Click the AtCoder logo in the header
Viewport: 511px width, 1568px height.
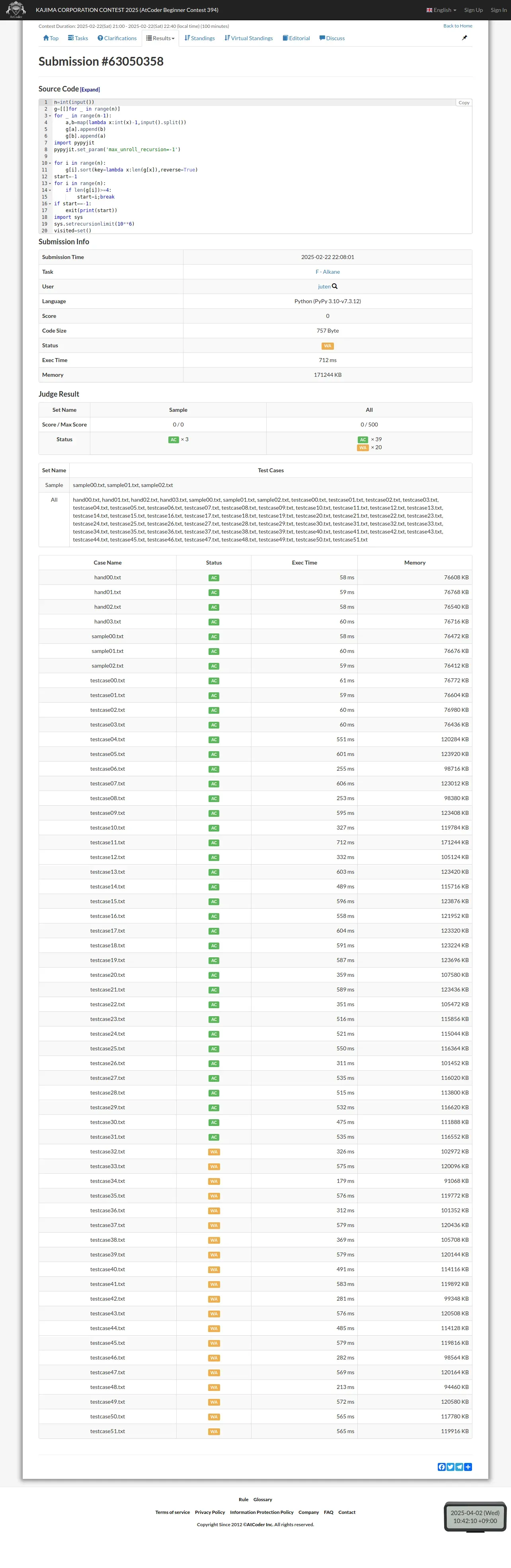(x=16, y=10)
